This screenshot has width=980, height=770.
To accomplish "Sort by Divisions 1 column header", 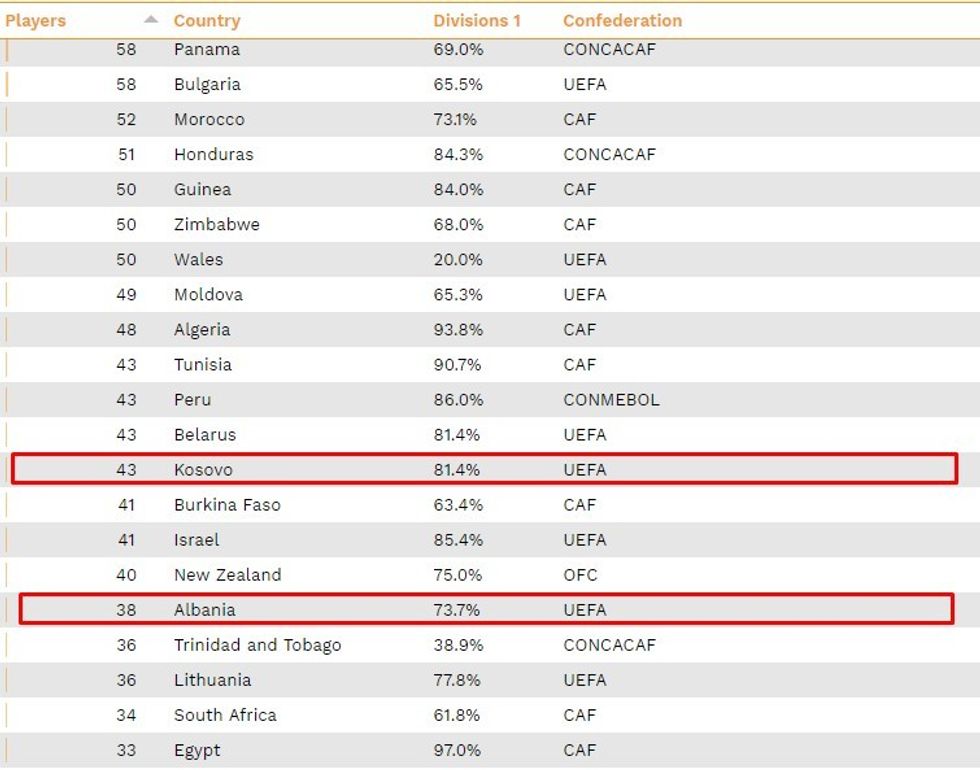I will pyautogui.click(x=477, y=21).
